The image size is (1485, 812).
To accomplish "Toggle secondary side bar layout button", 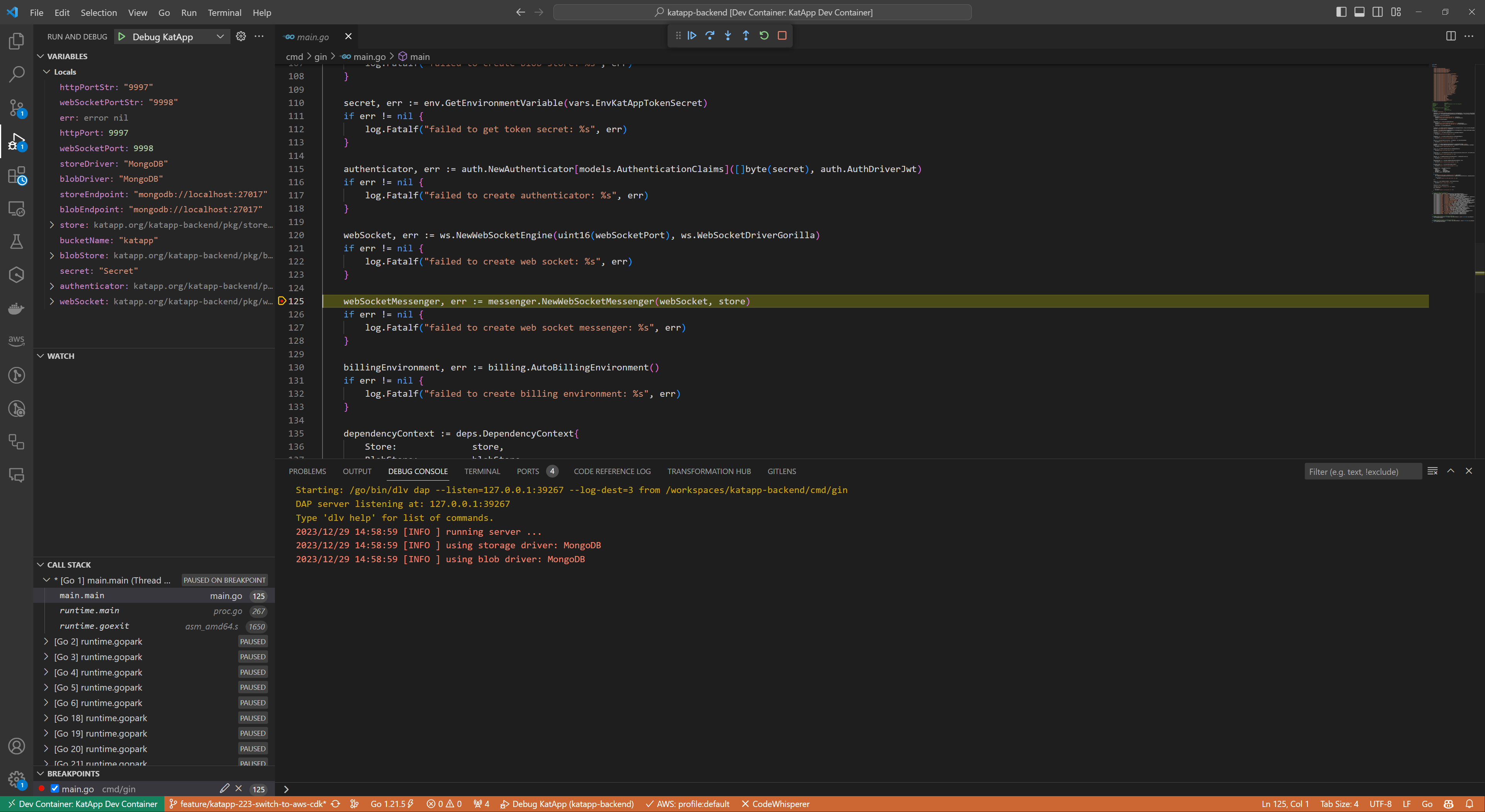I will [1378, 12].
